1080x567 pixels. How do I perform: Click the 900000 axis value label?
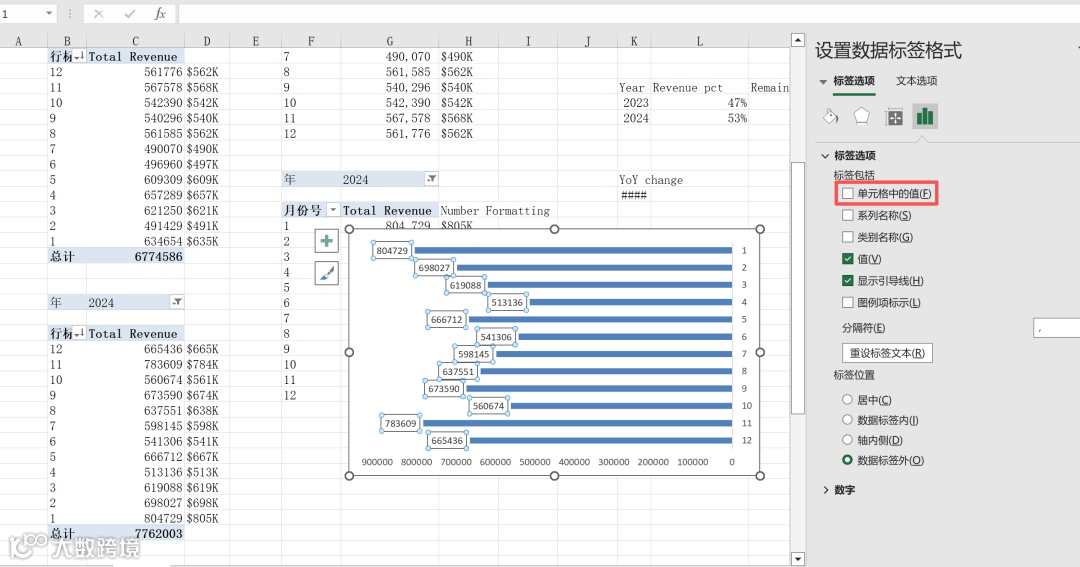pos(377,462)
